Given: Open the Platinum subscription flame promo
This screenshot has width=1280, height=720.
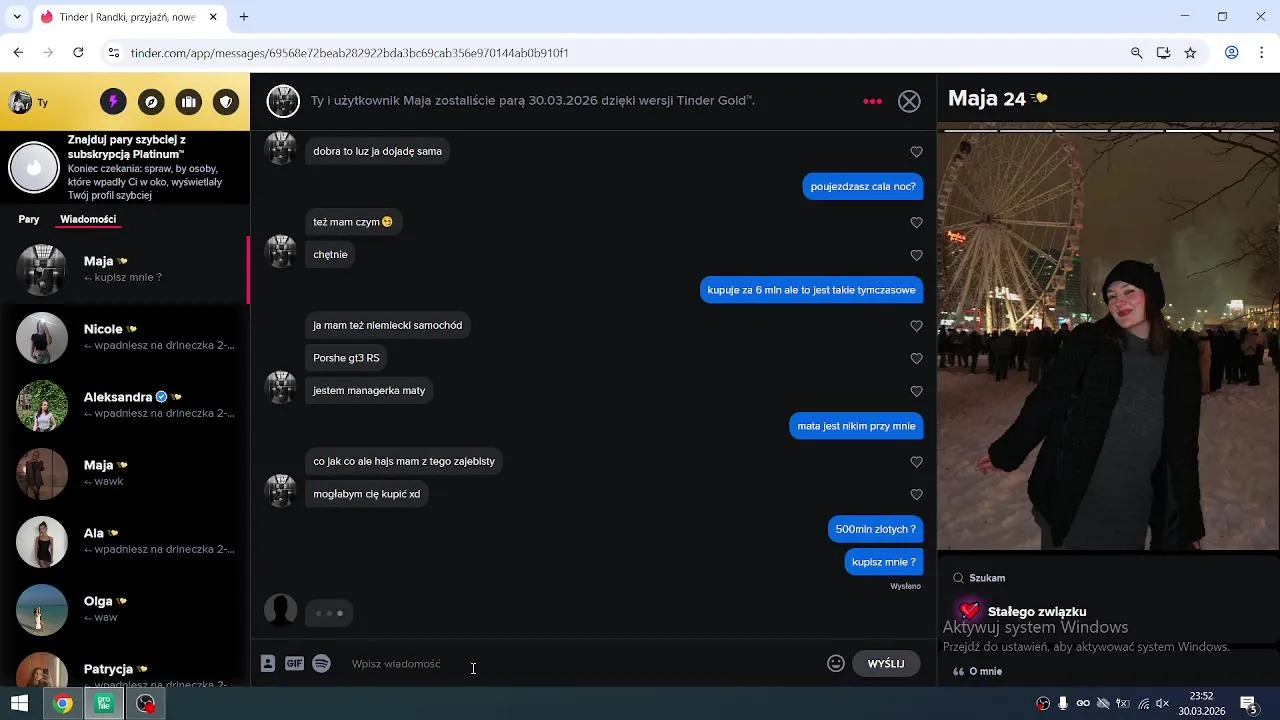Looking at the screenshot, I should pyautogui.click(x=125, y=167).
